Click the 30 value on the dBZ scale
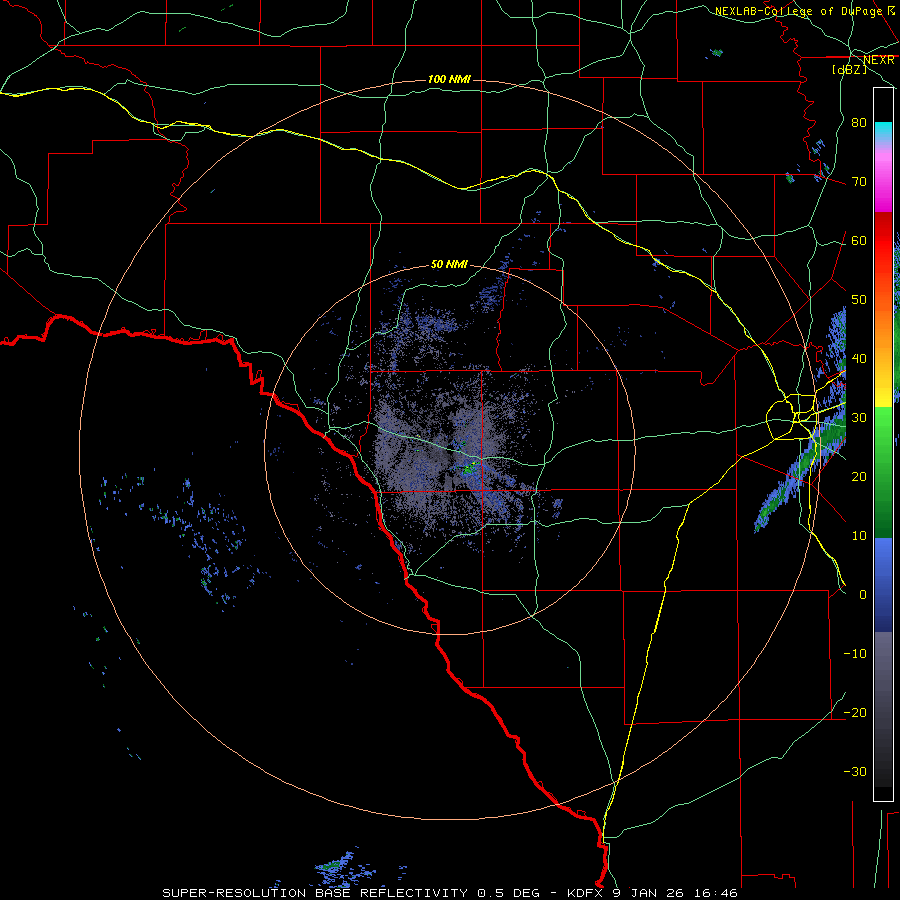This screenshot has width=900, height=900. (x=859, y=418)
